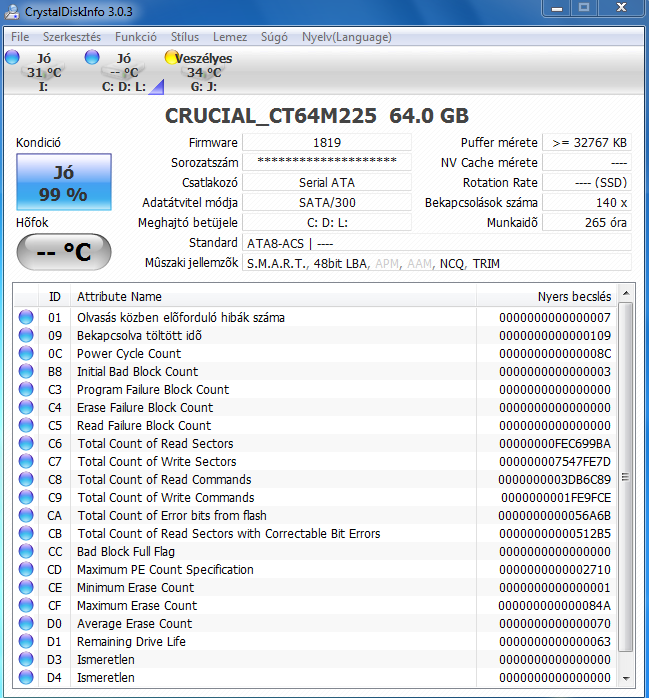Click the status orb for Initial Bad Block Count
The height and width of the screenshot is (698, 649).
click(x=26, y=371)
